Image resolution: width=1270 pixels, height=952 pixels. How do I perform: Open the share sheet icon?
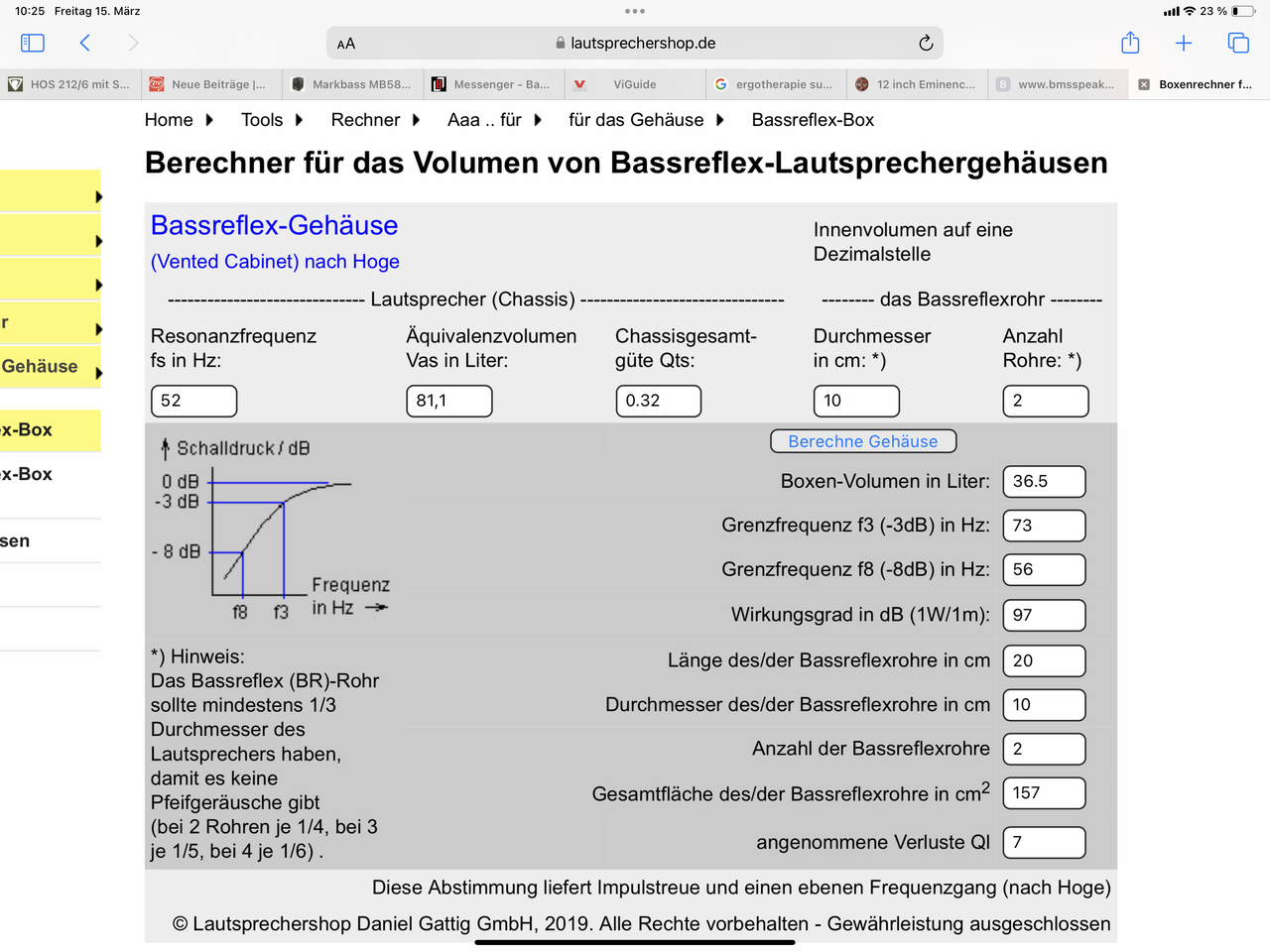click(1130, 43)
